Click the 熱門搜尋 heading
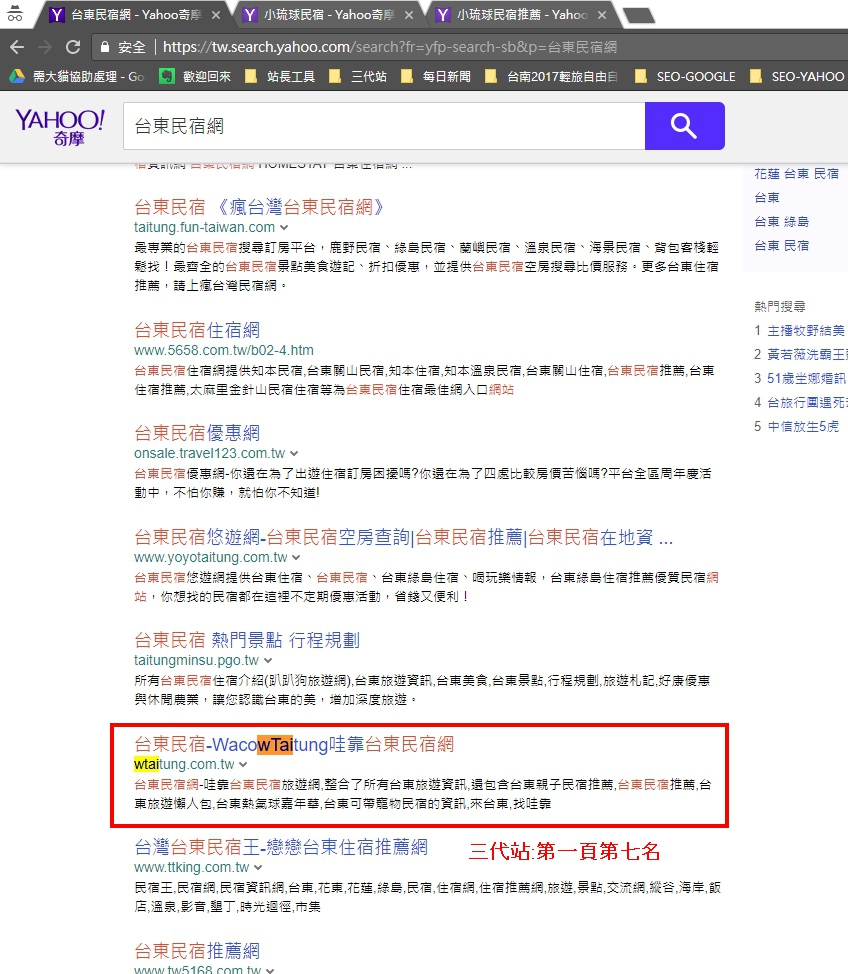The image size is (848, 974). pos(780,306)
